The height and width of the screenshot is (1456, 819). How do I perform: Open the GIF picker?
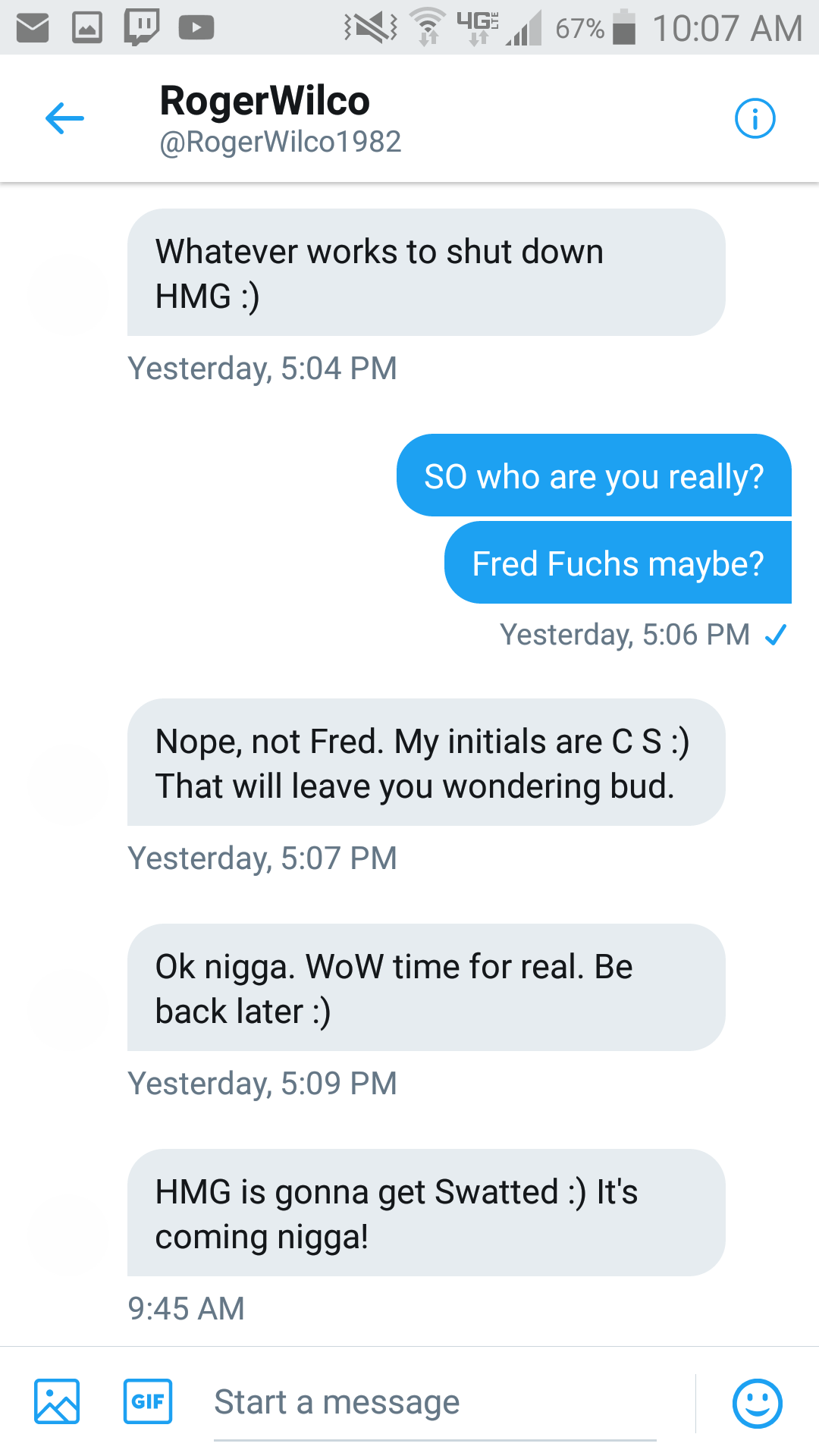[148, 1401]
